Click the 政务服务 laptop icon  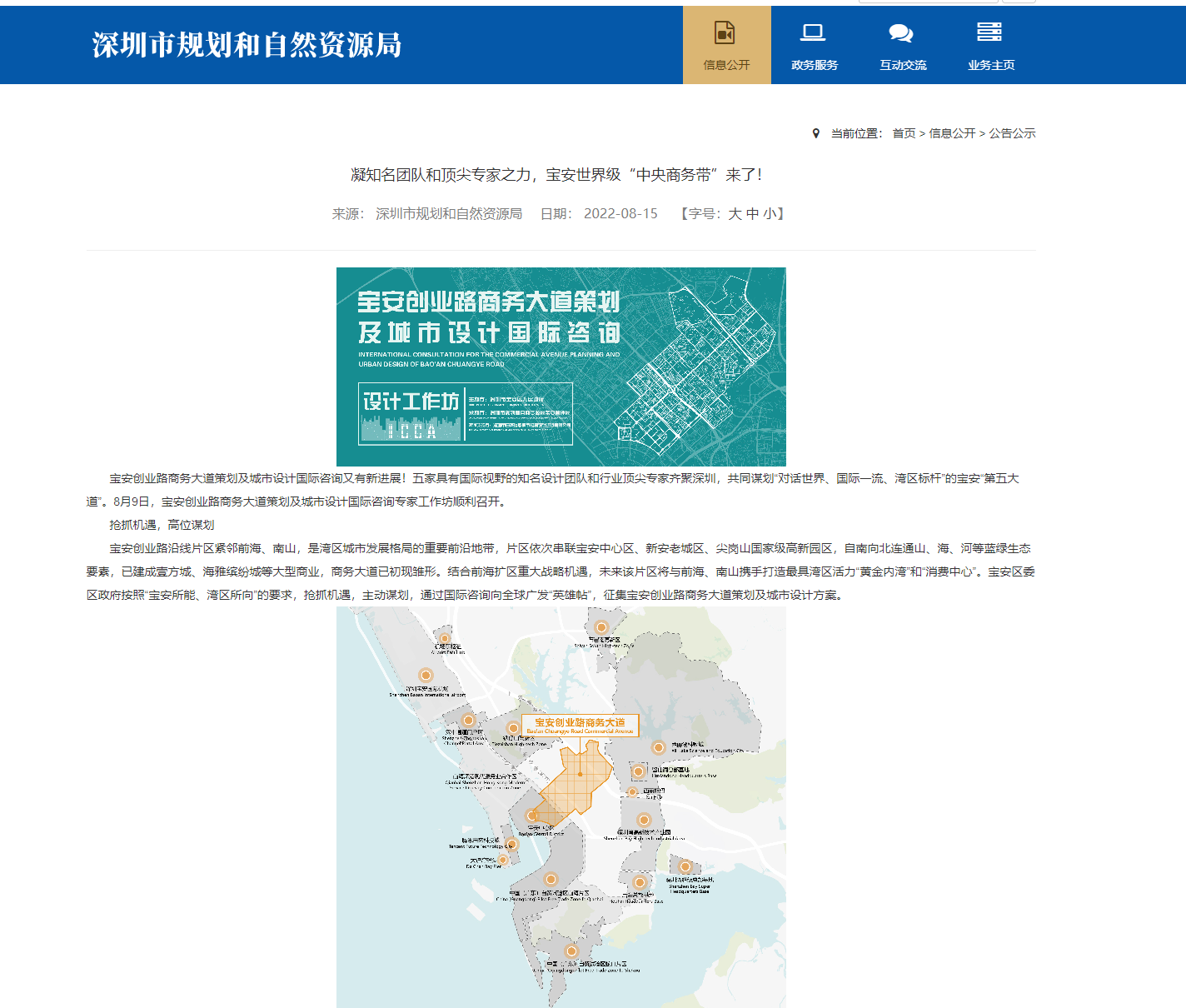point(813,33)
